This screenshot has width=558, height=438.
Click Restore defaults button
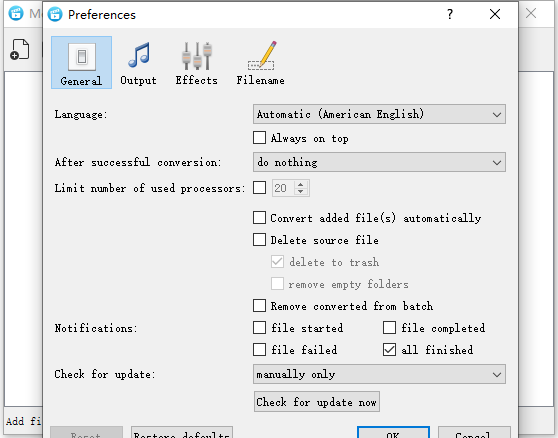click(182, 433)
